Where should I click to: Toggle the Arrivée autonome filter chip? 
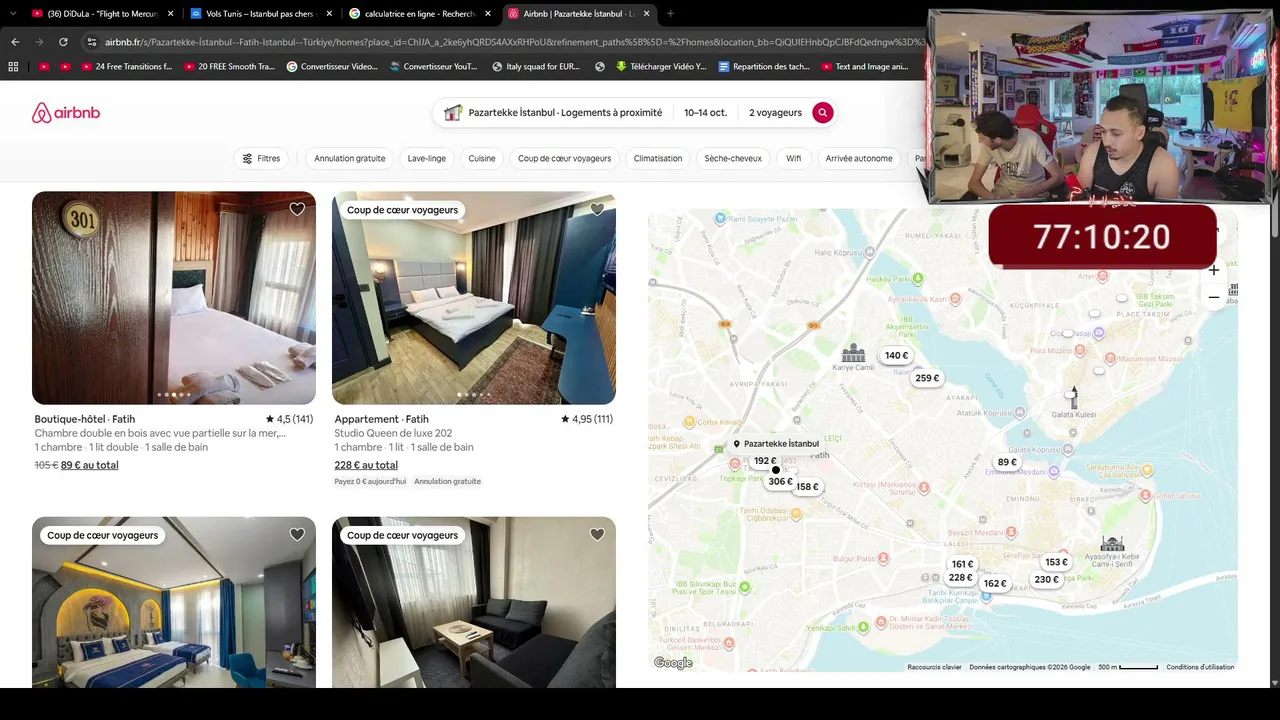[x=859, y=158]
